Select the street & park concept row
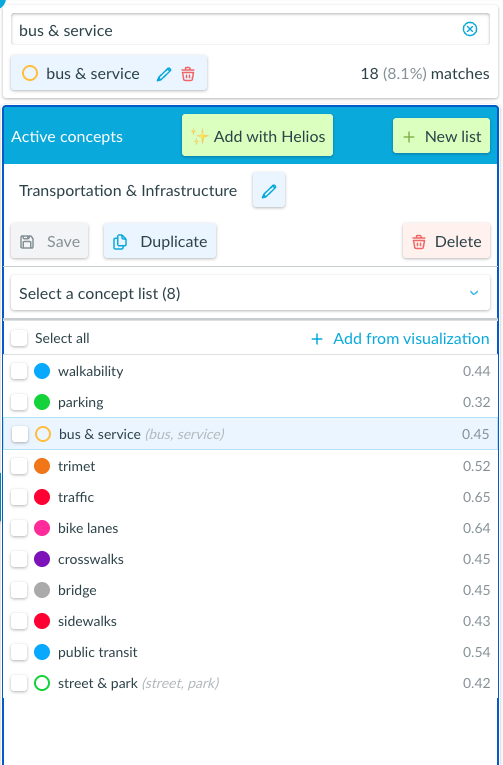The height and width of the screenshot is (765, 503). click(250, 683)
